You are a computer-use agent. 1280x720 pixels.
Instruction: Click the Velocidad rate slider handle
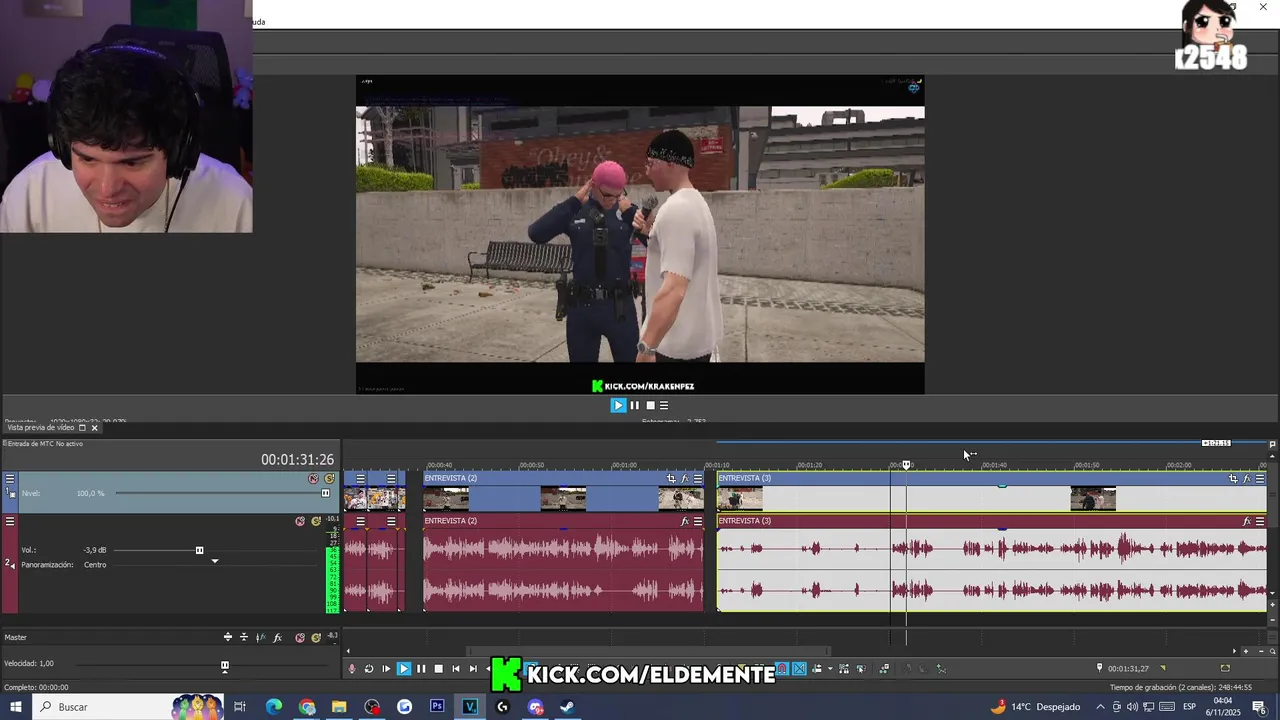[224, 665]
